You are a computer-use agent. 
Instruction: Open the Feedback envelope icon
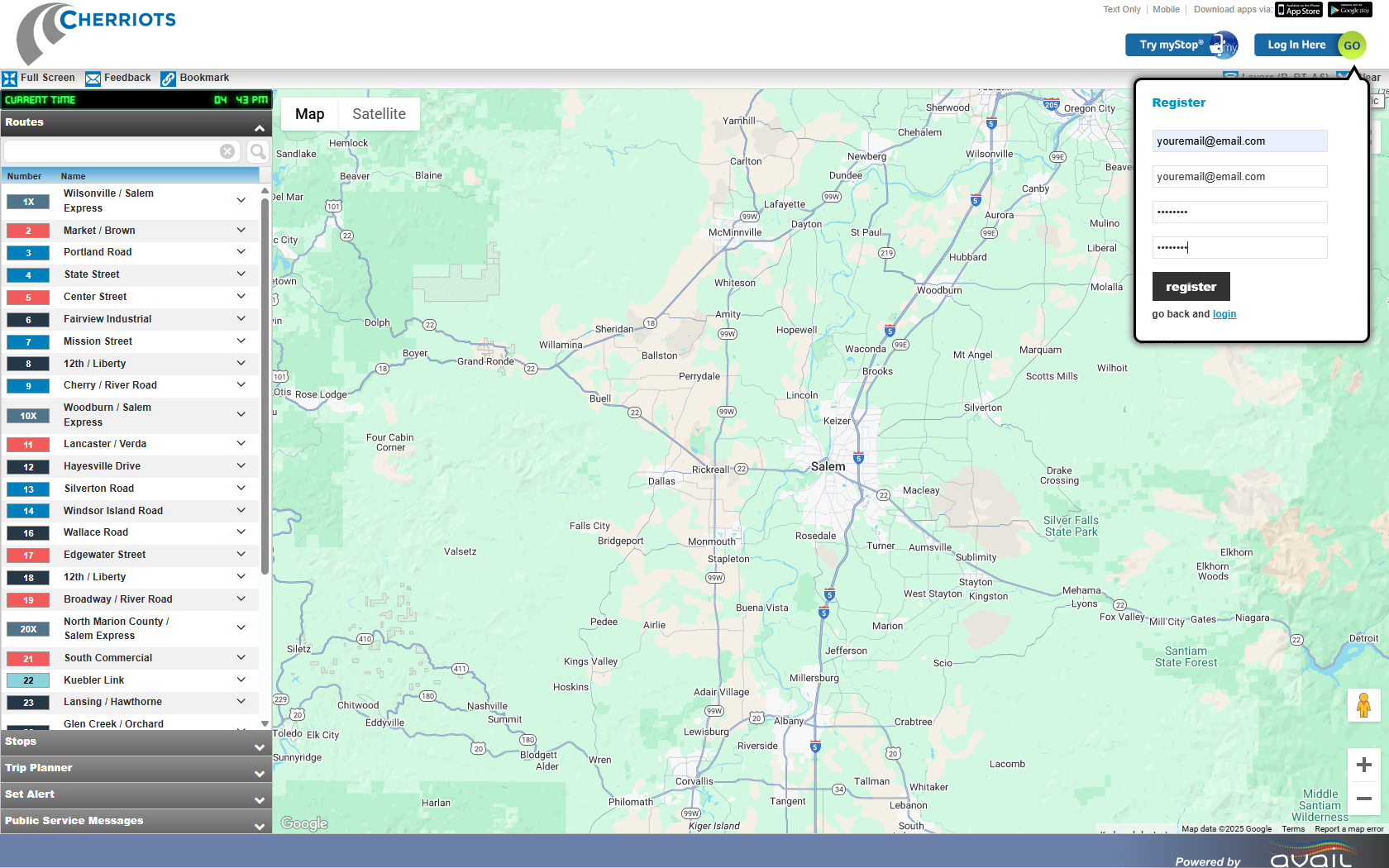click(93, 79)
